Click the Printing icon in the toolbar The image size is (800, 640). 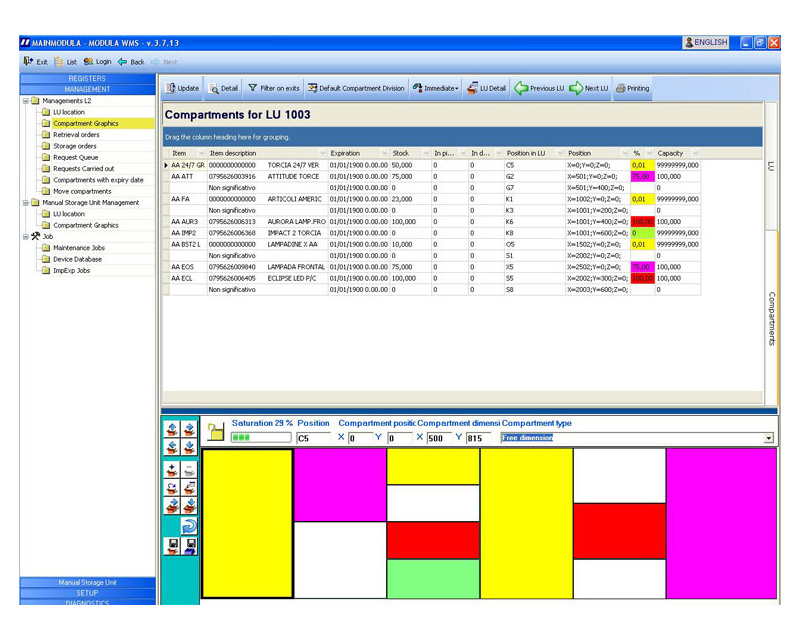[x=621, y=88]
